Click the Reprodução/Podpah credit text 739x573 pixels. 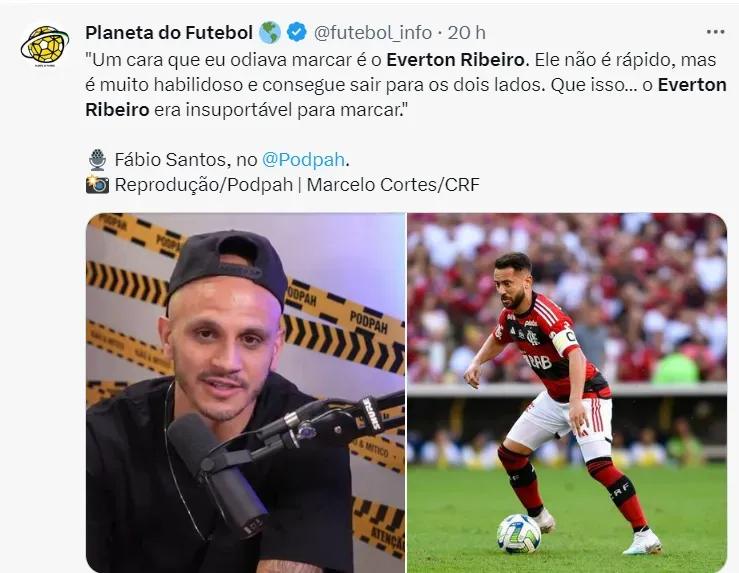(x=204, y=185)
